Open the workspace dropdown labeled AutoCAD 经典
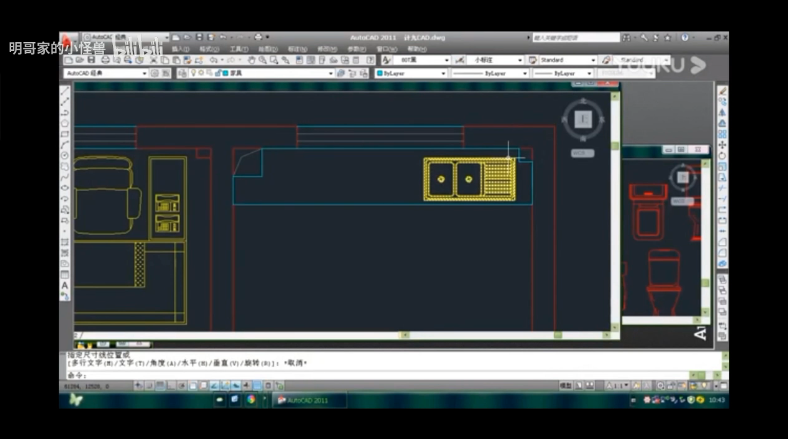 (105, 73)
